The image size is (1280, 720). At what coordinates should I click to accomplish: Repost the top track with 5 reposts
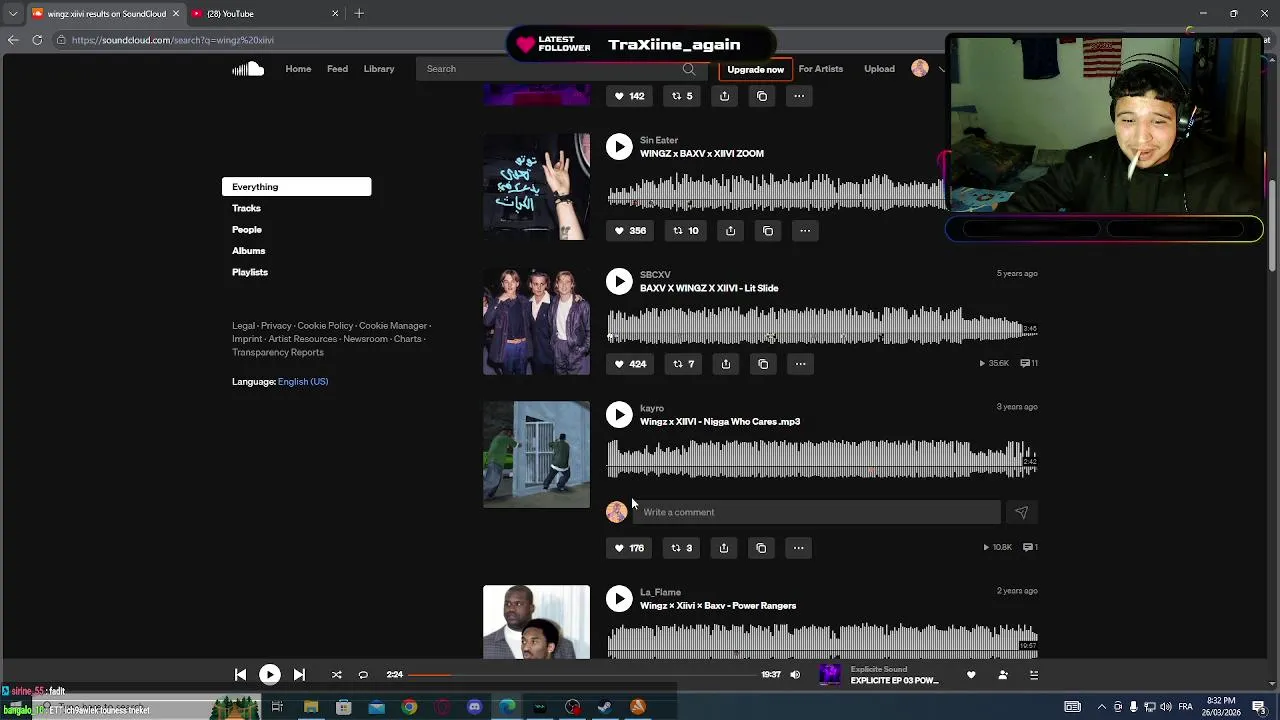point(682,96)
